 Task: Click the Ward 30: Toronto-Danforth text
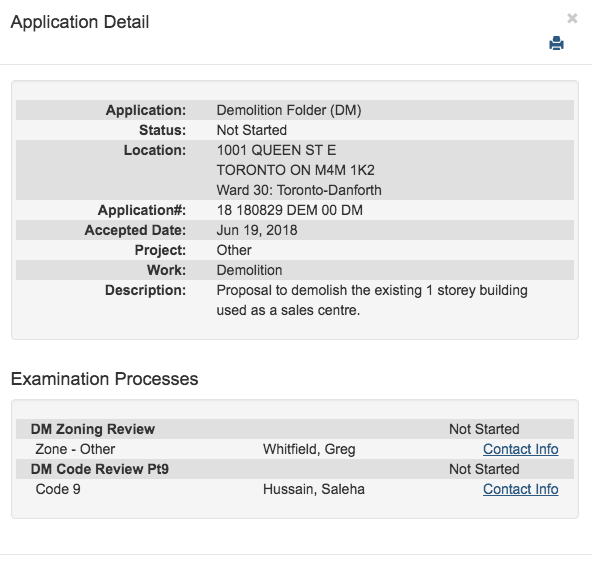[x=299, y=190]
